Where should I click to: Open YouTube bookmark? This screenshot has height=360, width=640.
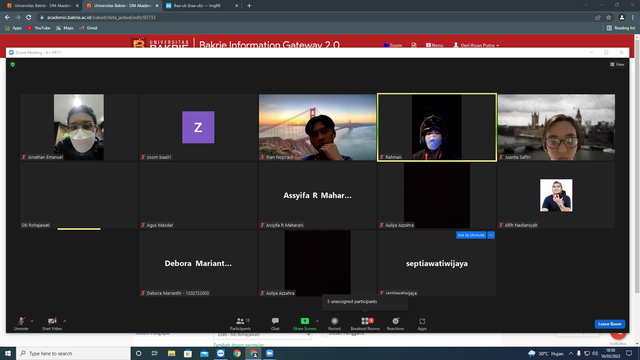click(x=38, y=28)
